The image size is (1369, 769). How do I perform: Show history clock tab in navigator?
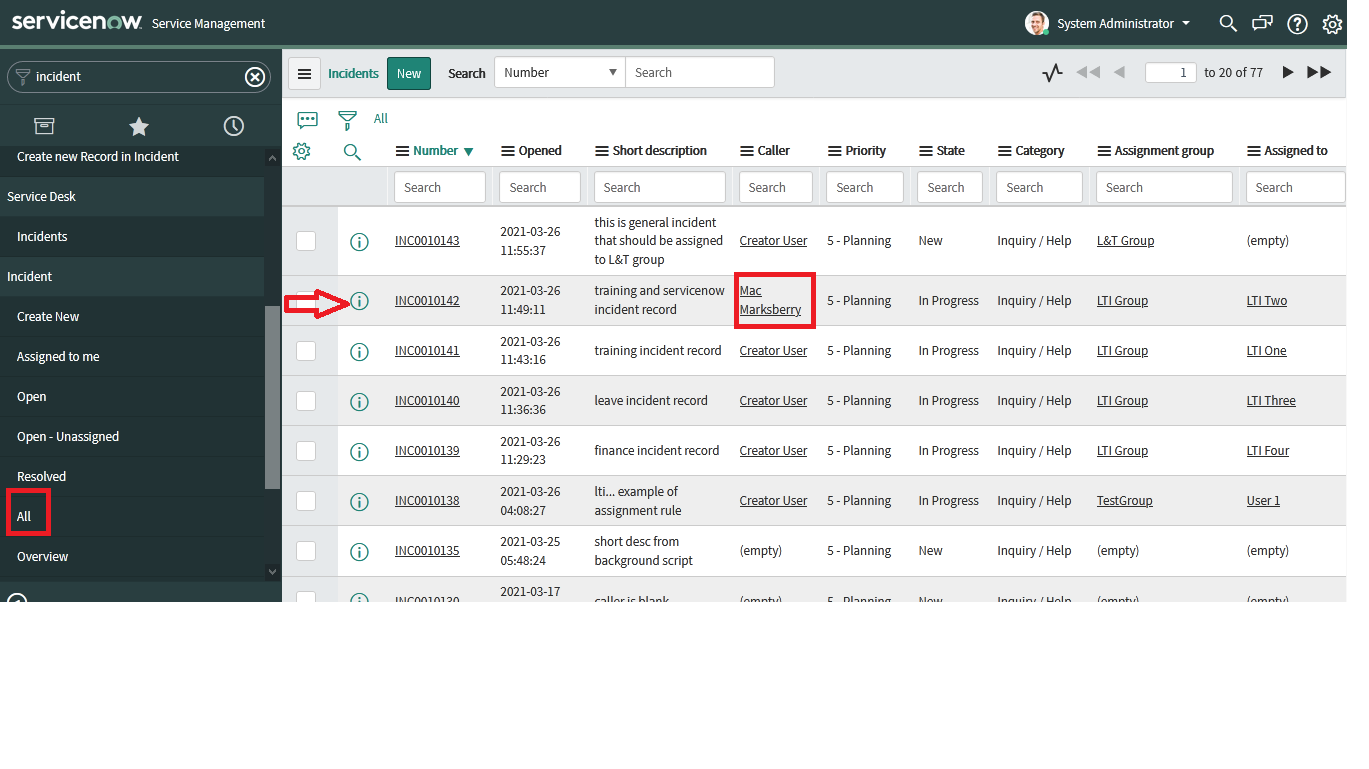tap(233, 126)
